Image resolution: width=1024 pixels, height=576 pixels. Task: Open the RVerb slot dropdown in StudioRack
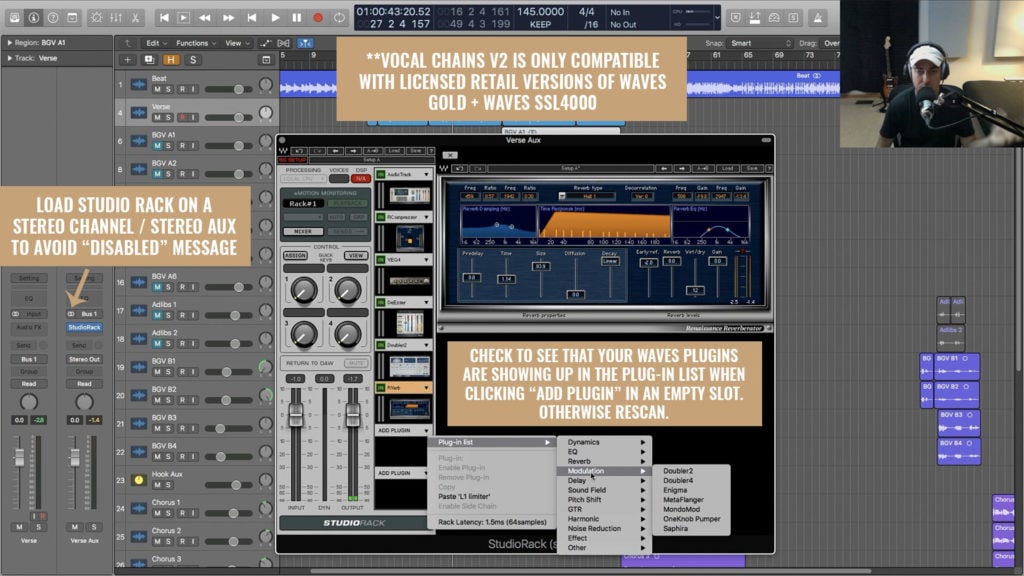coord(426,388)
